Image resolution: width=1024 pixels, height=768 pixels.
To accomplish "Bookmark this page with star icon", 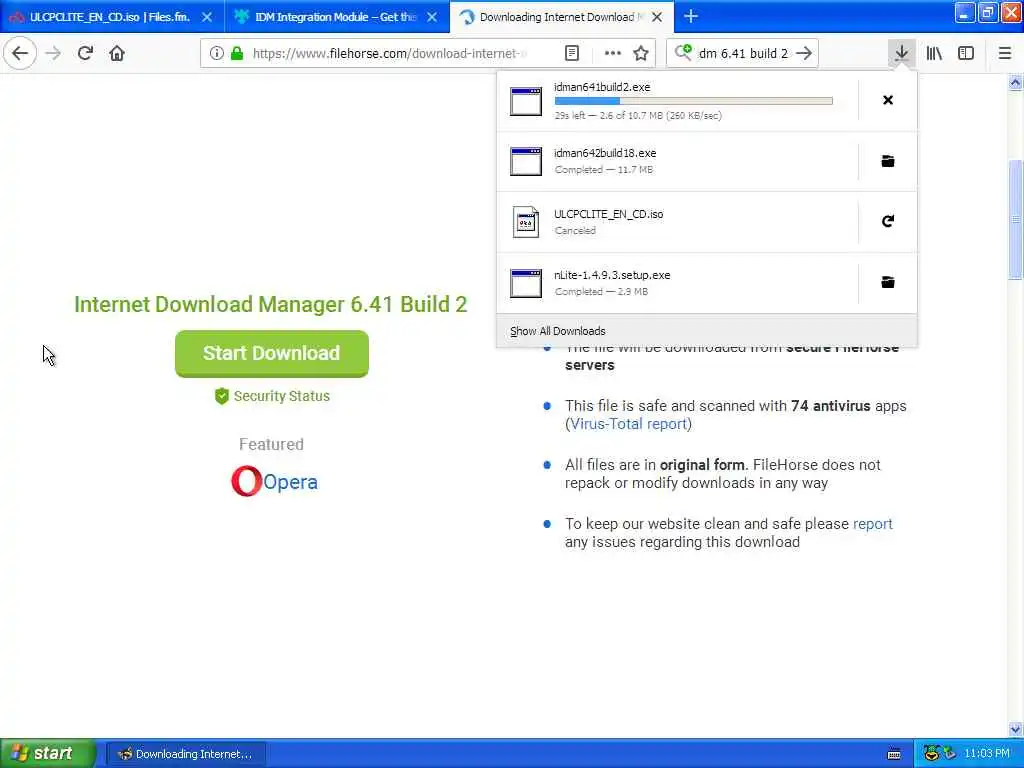I will 641,54.
